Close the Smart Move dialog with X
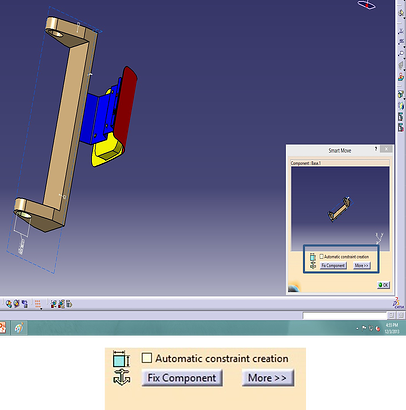 pyautogui.click(x=386, y=149)
